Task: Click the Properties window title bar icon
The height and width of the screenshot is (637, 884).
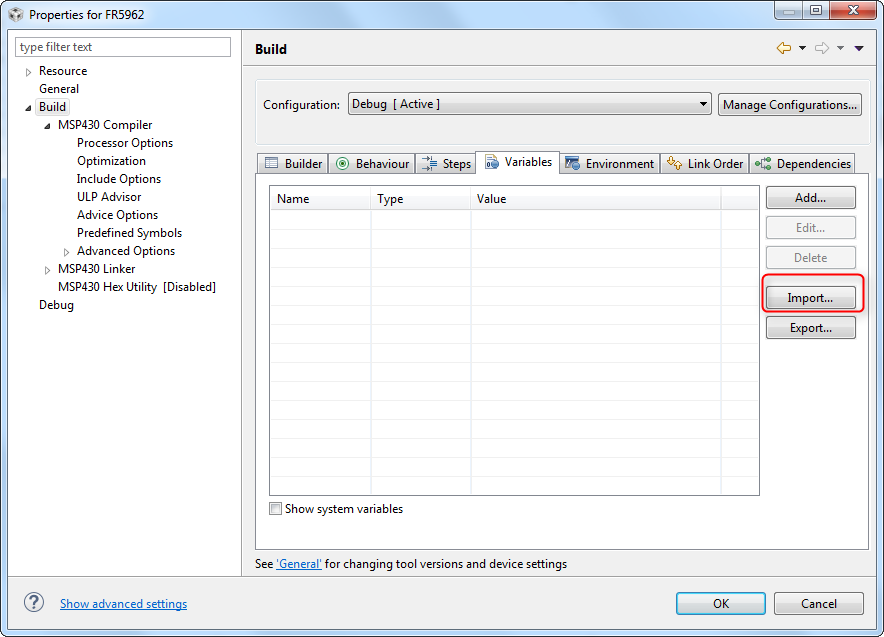Action: pos(14,14)
